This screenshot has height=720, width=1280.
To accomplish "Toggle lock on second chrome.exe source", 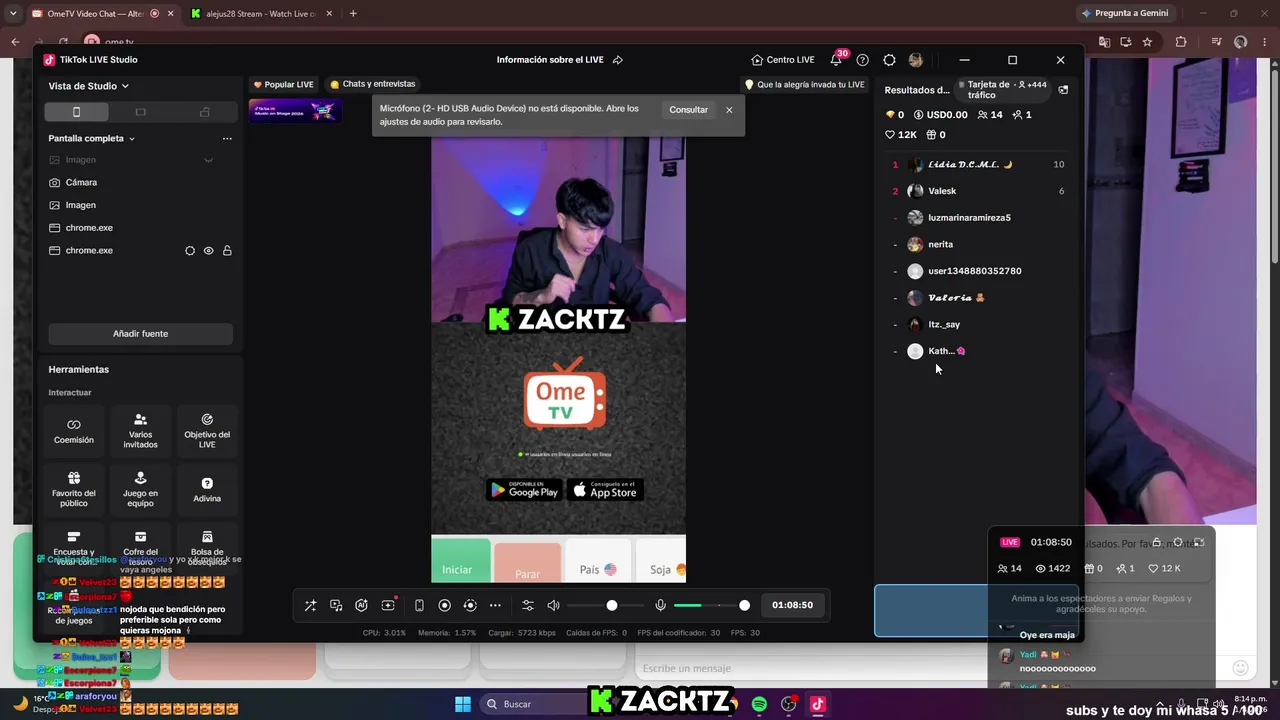I will tap(227, 251).
